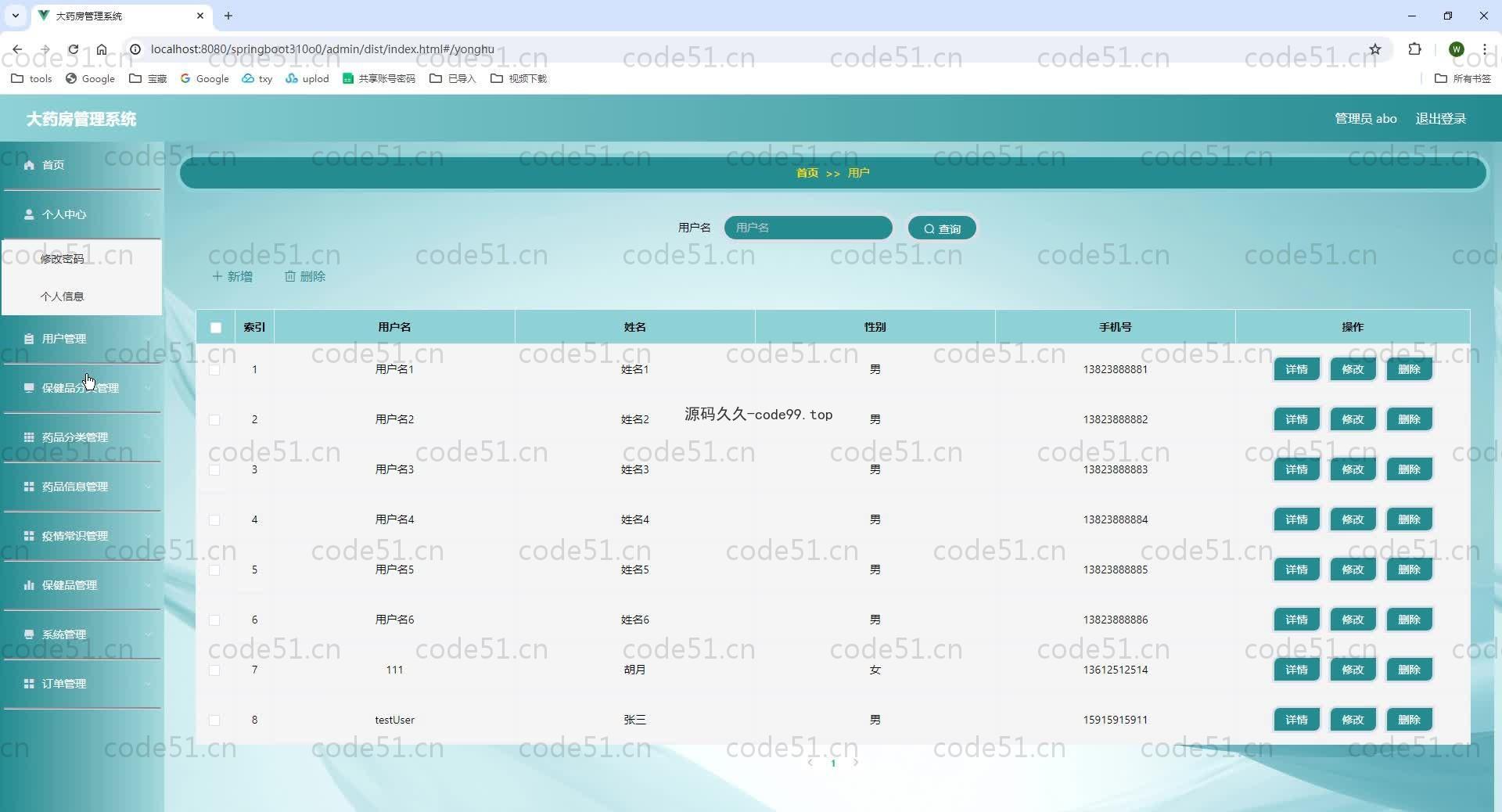Go to next page in table pagination
Viewport: 1502px width, 812px height.
(856, 763)
